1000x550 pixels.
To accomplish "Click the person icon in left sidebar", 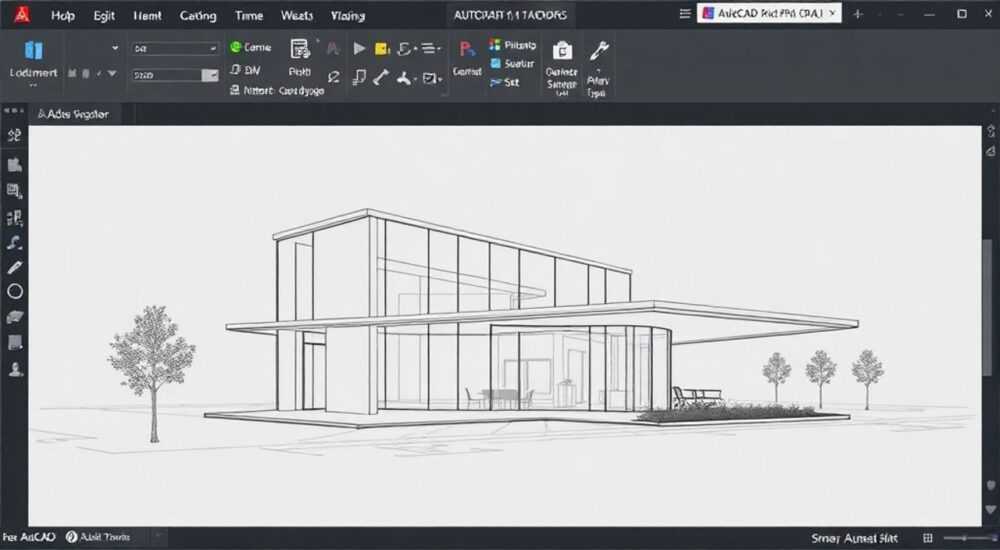I will [15, 369].
